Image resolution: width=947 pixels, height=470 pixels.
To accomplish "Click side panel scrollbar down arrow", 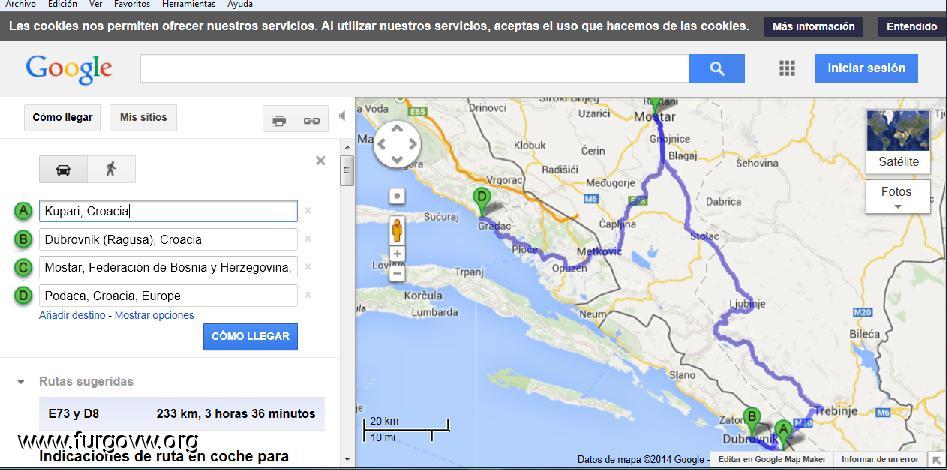I will 347,460.
